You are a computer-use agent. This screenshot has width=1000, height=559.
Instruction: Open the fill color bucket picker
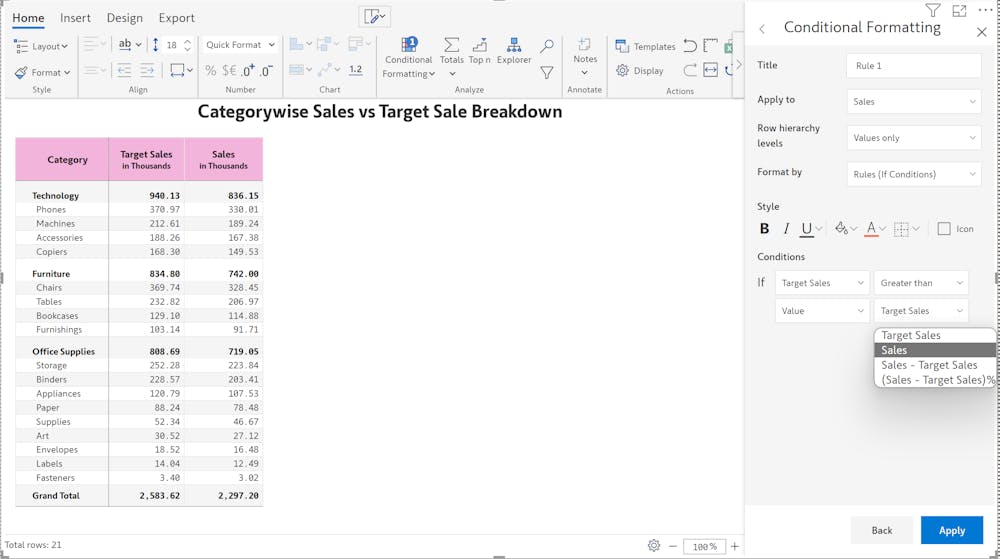coord(846,229)
